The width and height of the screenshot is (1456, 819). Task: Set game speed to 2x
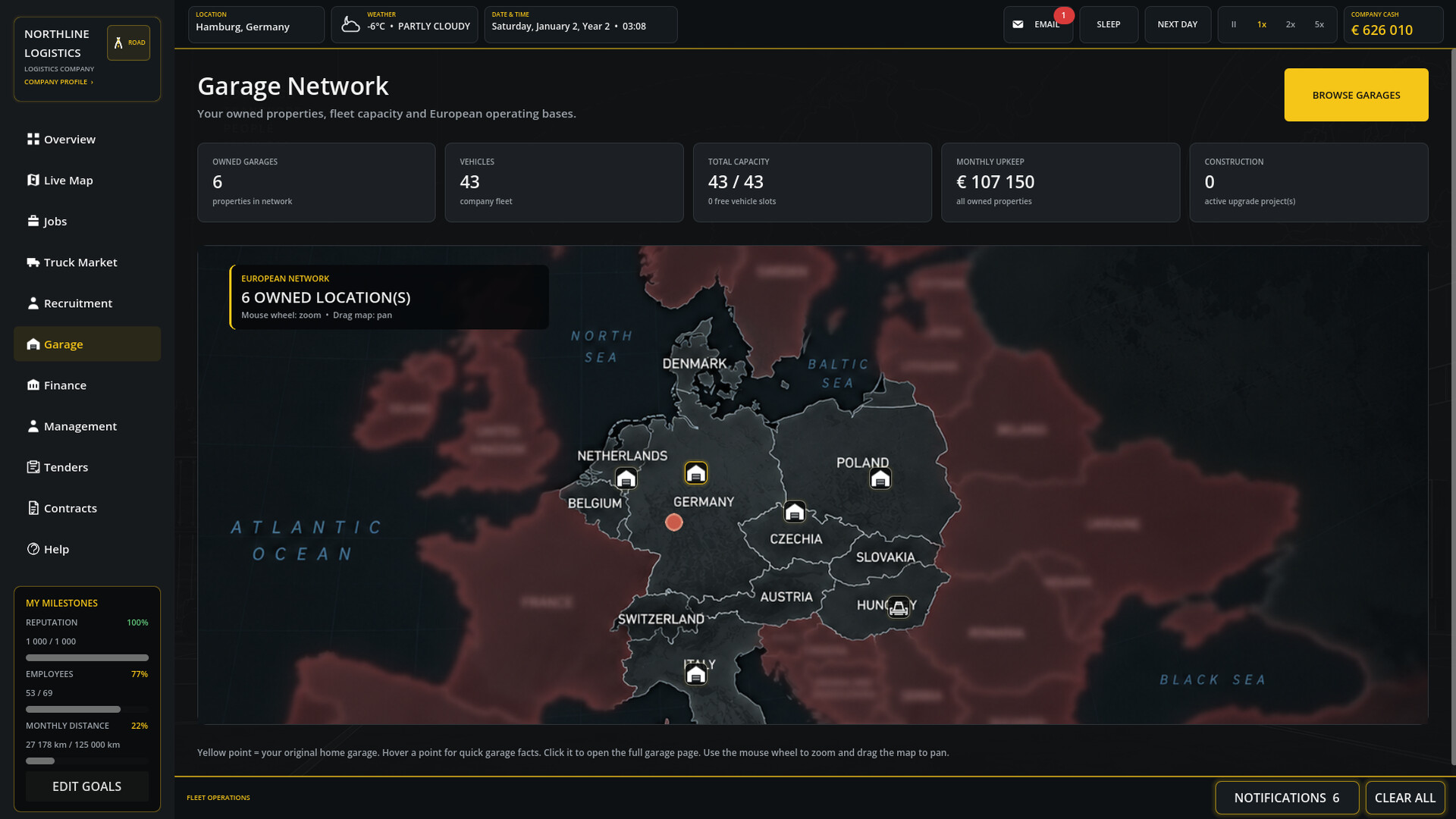point(1291,25)
